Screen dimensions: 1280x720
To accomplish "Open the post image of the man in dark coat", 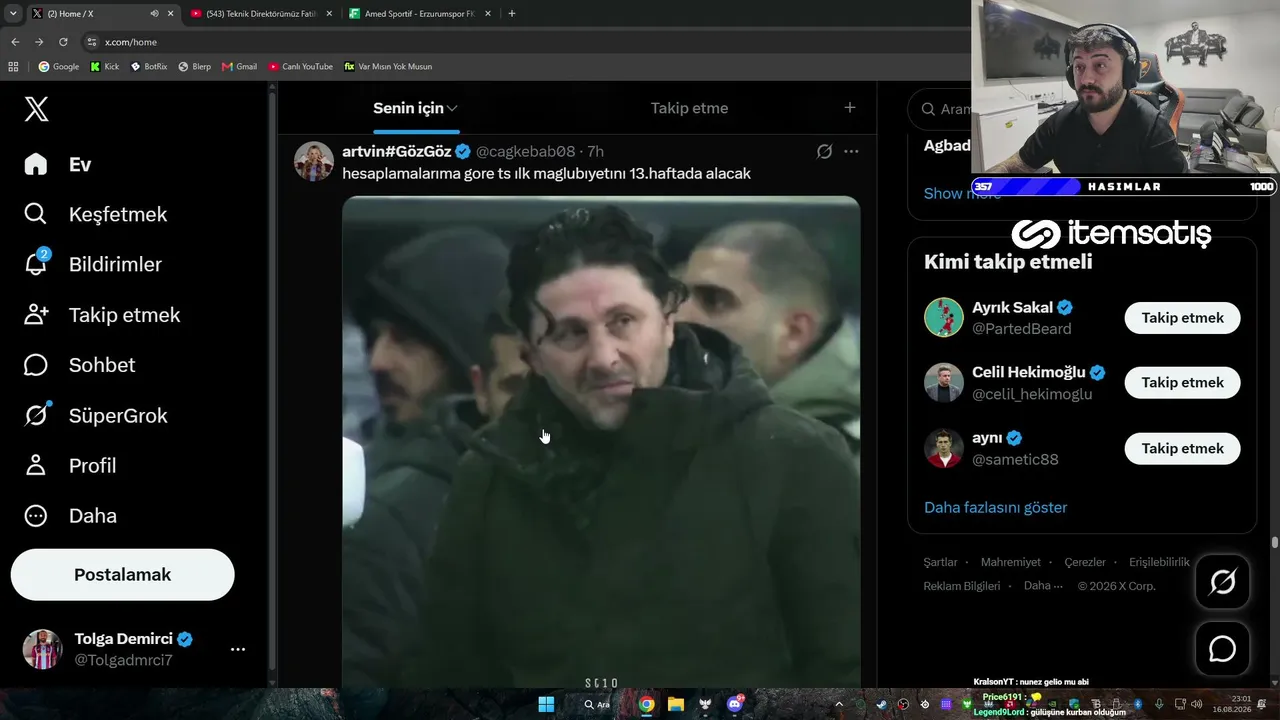I will 601,442.
